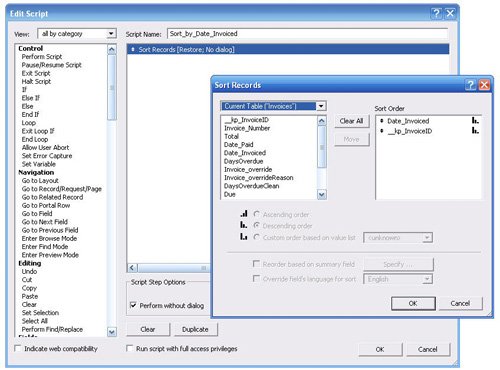The width and height of the screenshot is (500, 370).
Task: Open the English language dropdown
Action: [427, 279]
